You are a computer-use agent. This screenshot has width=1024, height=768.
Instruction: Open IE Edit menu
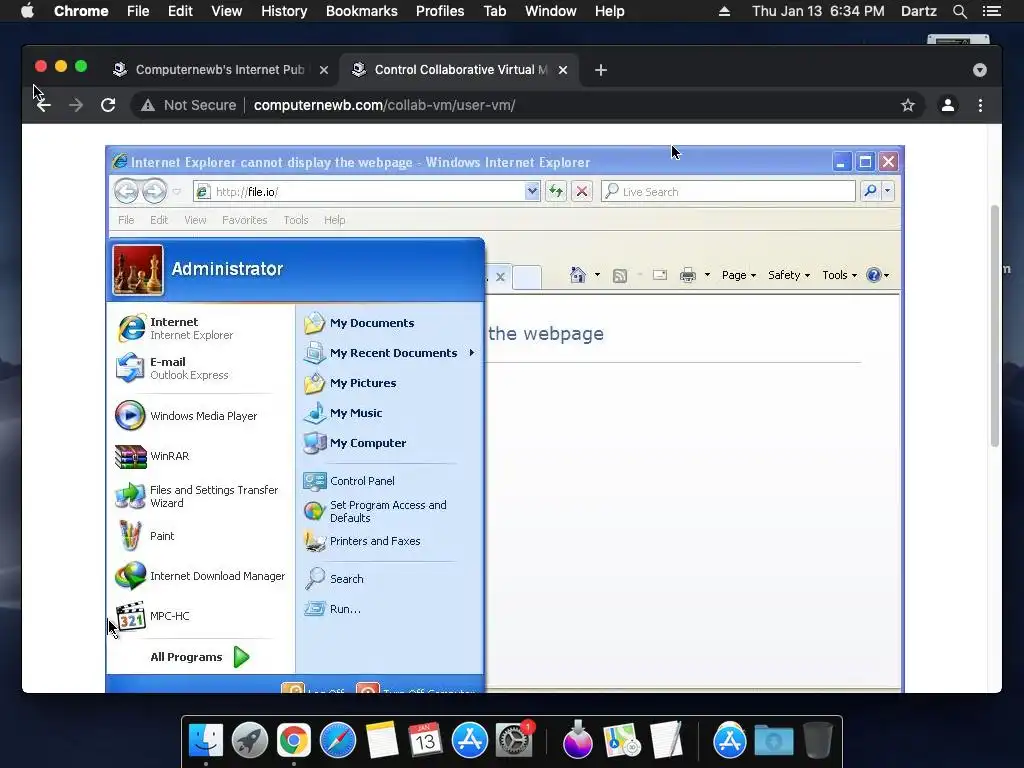159,220
